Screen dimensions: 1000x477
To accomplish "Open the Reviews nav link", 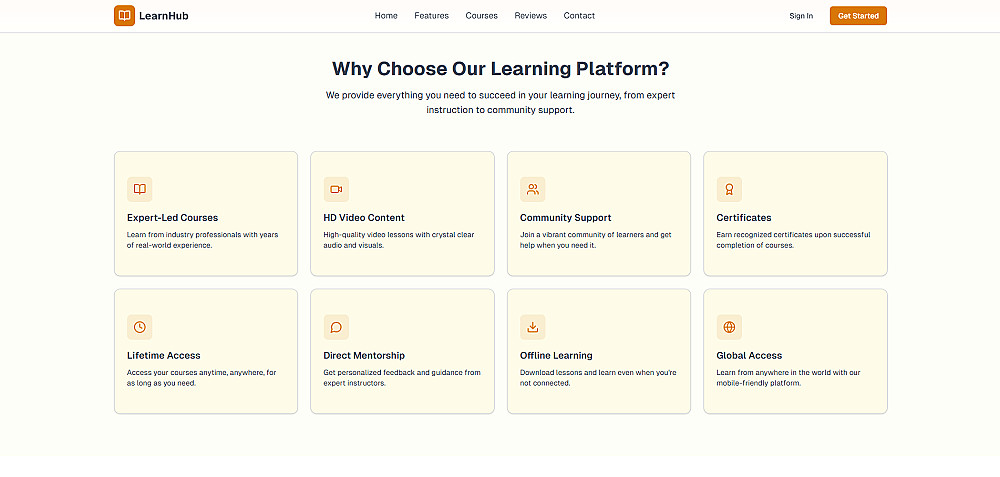I will (531, 16).
